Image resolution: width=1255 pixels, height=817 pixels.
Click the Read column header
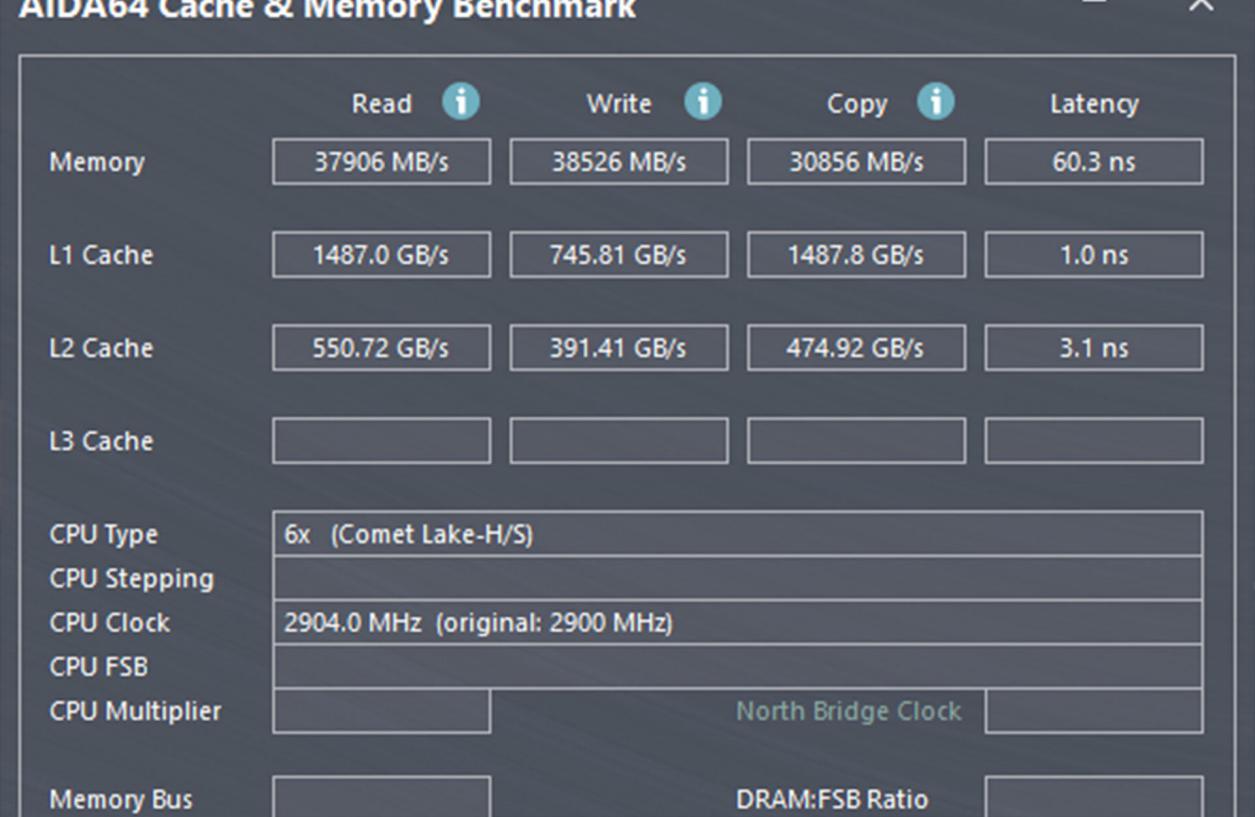381,104
